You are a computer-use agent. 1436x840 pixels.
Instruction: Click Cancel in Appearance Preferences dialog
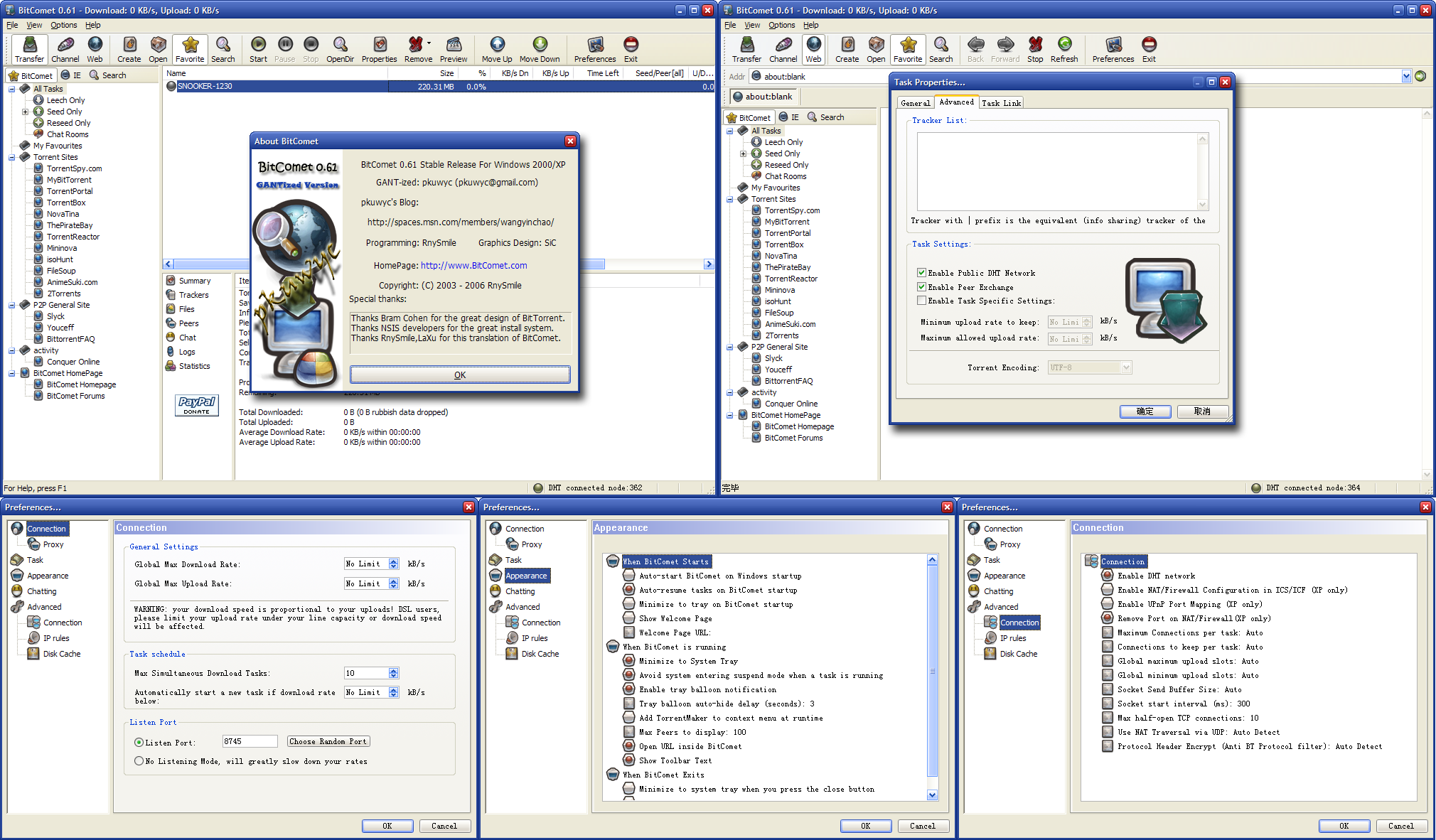(922, 826)
